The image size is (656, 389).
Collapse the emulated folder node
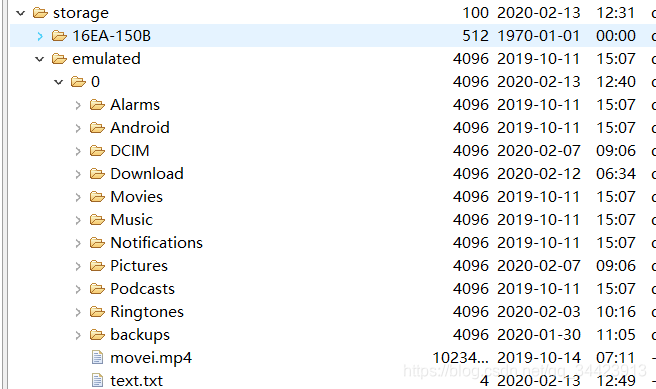click(x=40, y=59)
